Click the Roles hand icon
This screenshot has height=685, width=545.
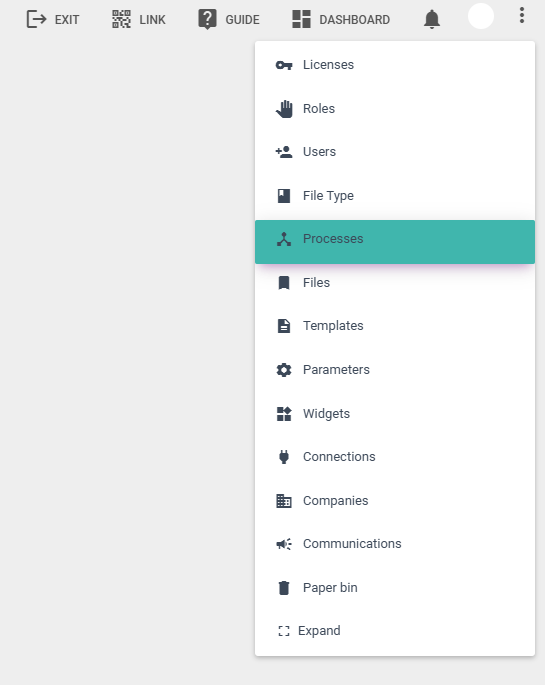coord(284,109)
